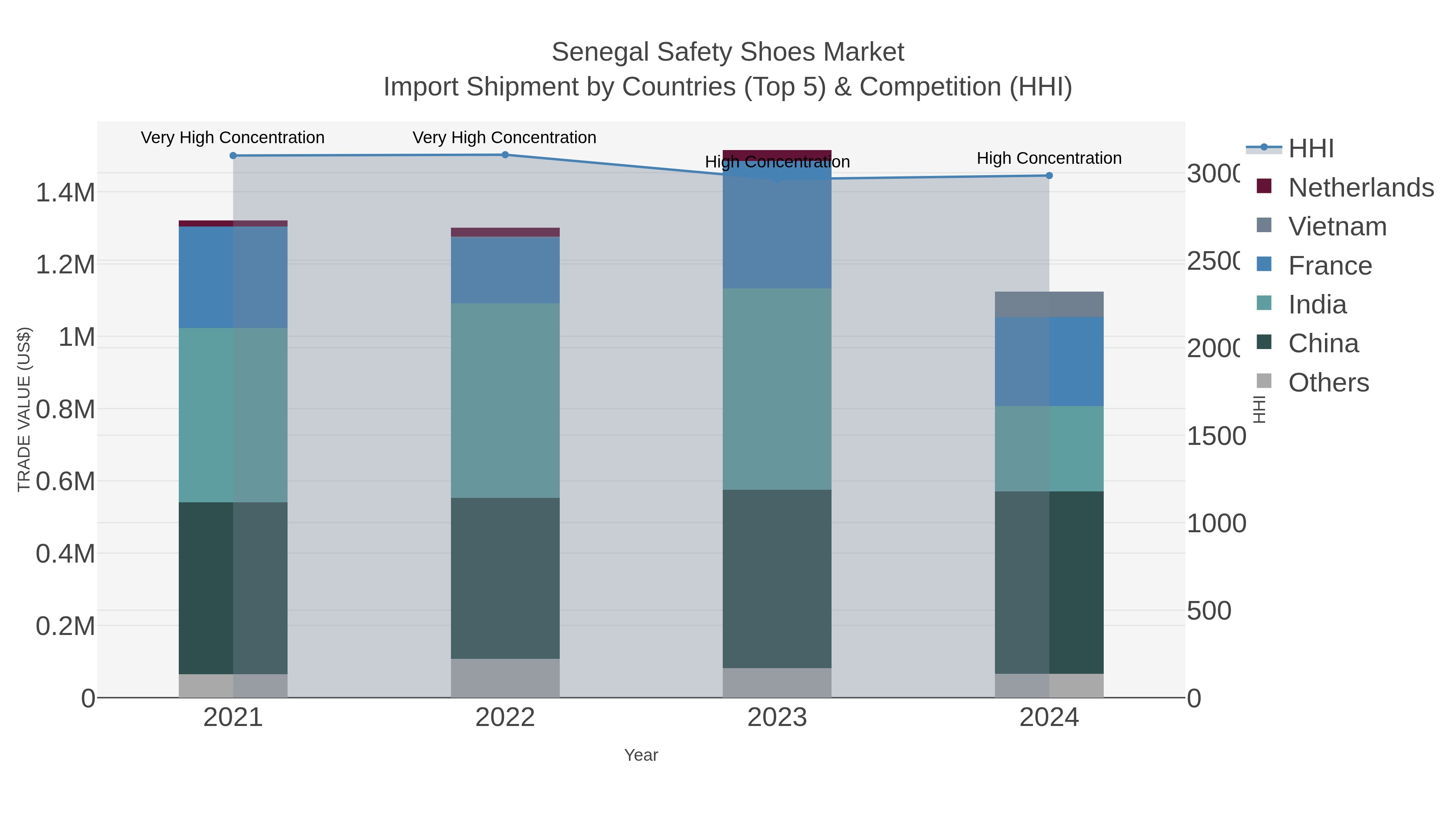Click 'Very High Concentration' annotation above 2022
Viewport: 1456px width, 819px height.
point(505,138)
